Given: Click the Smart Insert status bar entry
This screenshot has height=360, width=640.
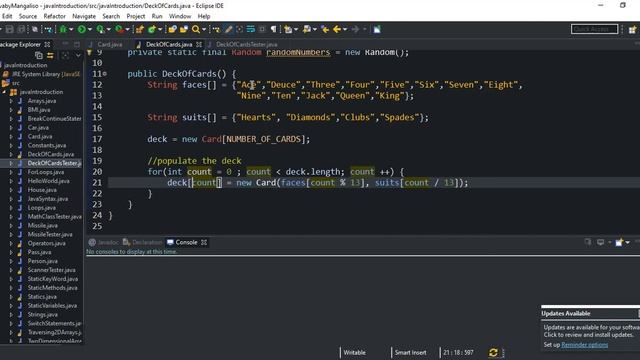Looking at the screenshot, I should click(x=410, y=353).
